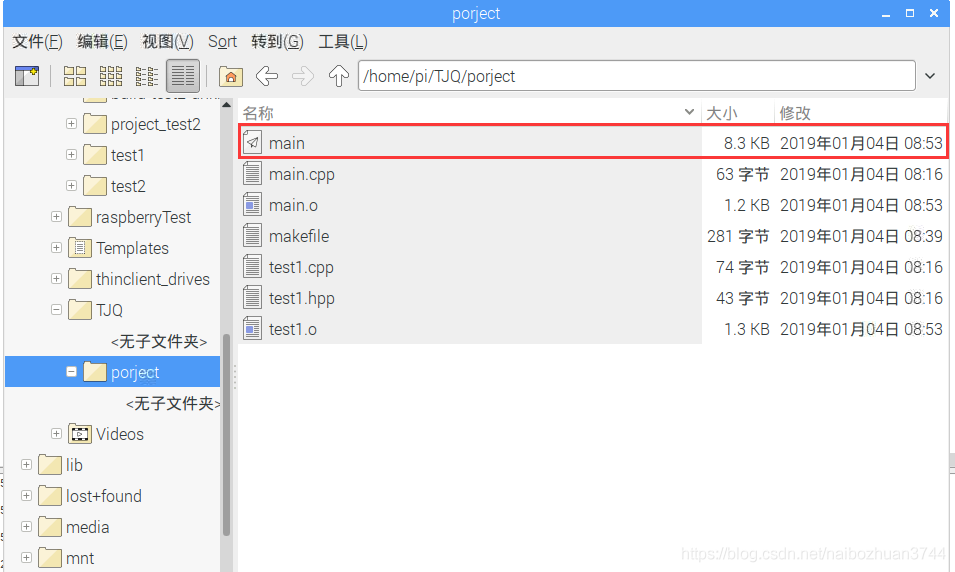The height and width of the screenshot is (572, 955).
Task: Expand the raspberryTest folder
Action: pos(56,217)
